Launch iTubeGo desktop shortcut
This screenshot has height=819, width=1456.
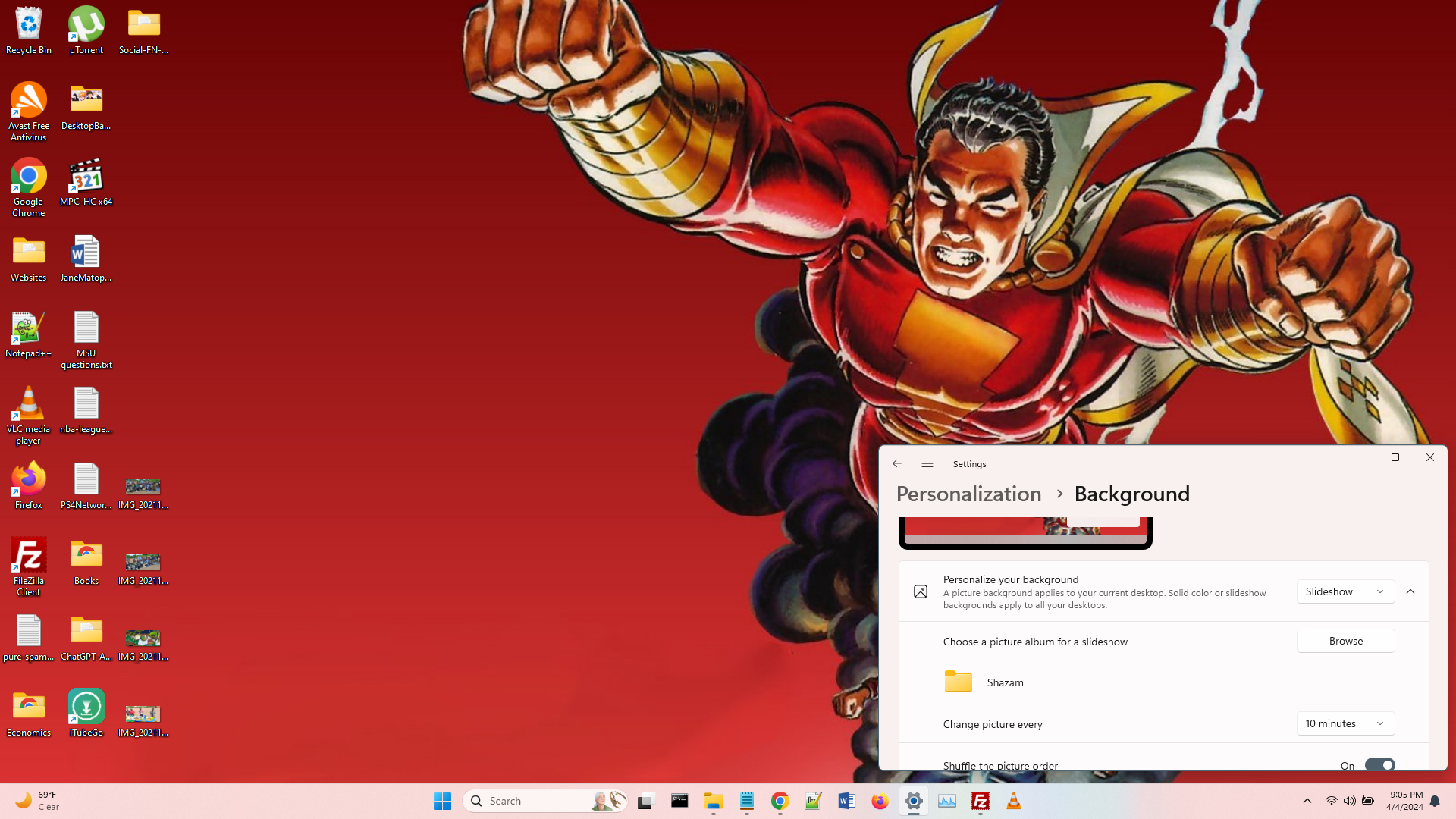tap(86, 714)
